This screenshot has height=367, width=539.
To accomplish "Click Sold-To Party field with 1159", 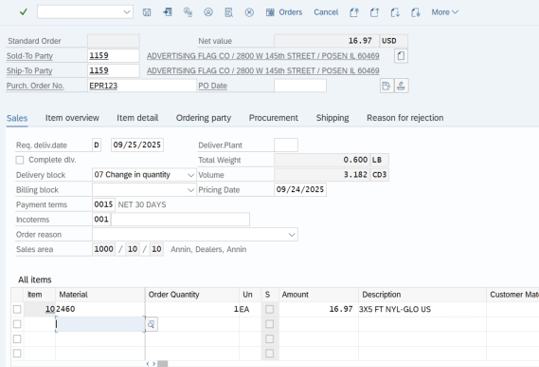I will click(113, 56).
